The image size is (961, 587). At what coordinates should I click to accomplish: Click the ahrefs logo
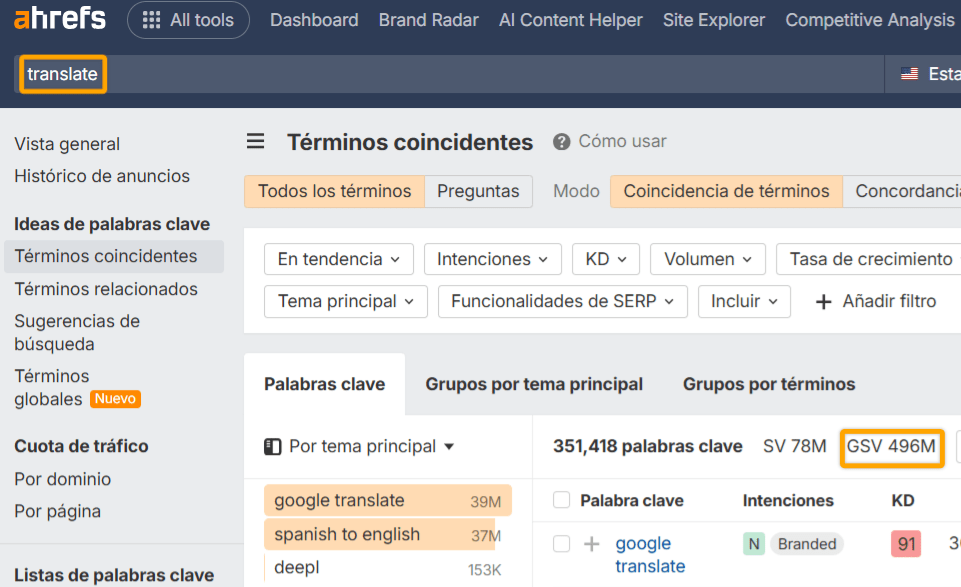click(x=59, y=18)
